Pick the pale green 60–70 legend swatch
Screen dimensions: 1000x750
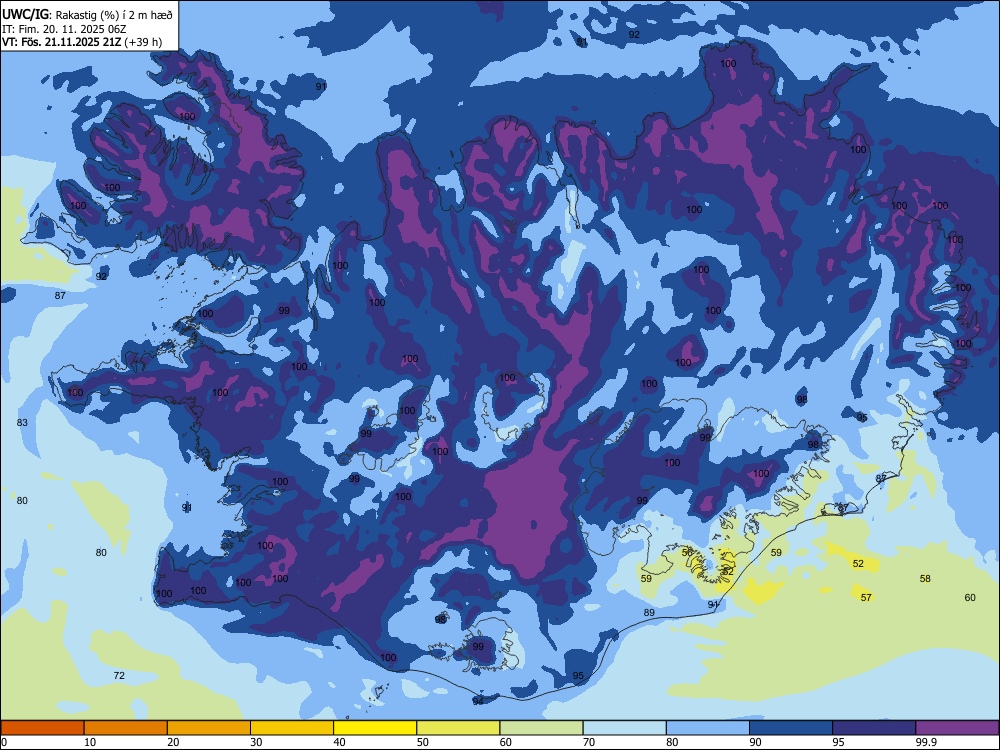pyautogui.click(x=541, y=728)
